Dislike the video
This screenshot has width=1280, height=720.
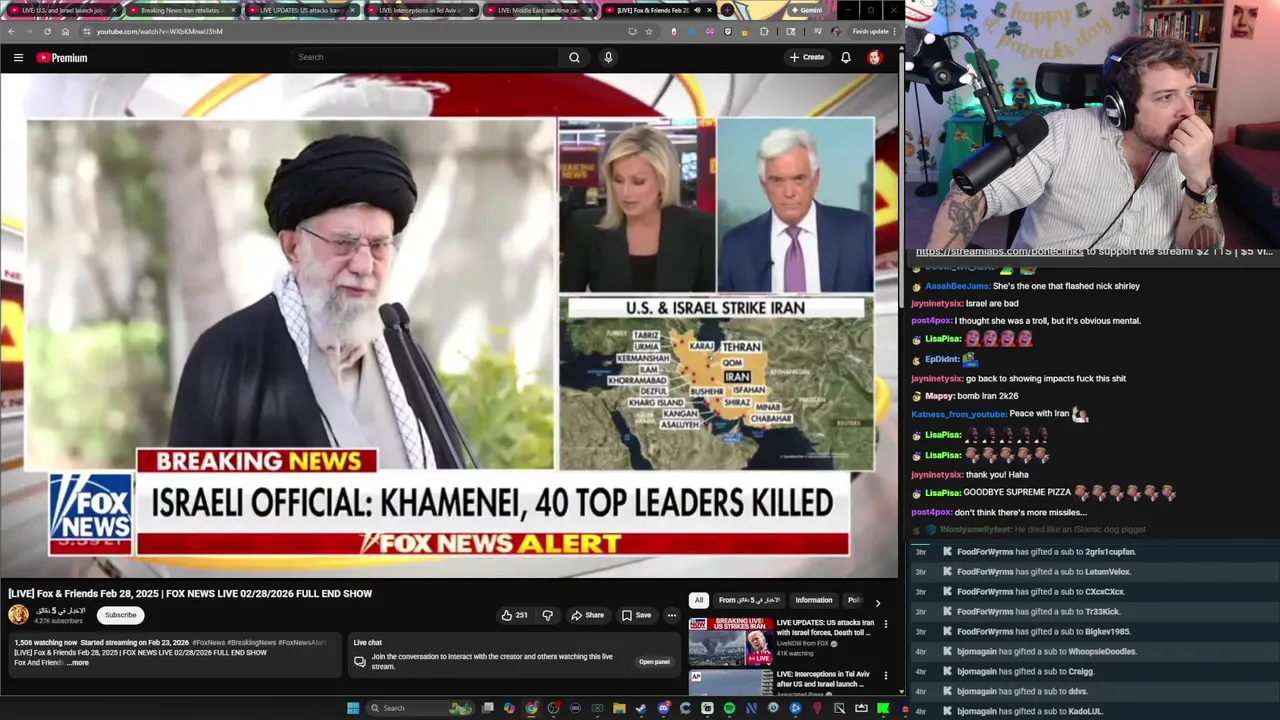[x=547, y=615]
